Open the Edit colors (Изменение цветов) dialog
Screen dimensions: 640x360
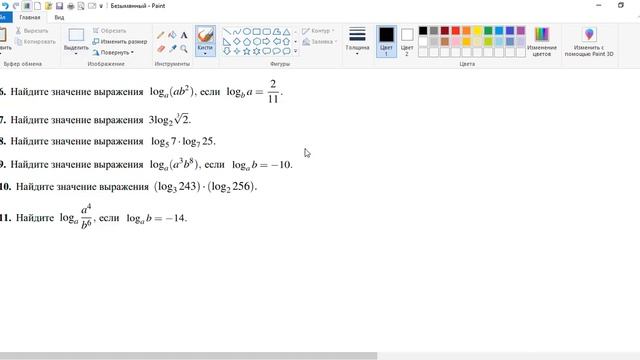coord(542,41)
